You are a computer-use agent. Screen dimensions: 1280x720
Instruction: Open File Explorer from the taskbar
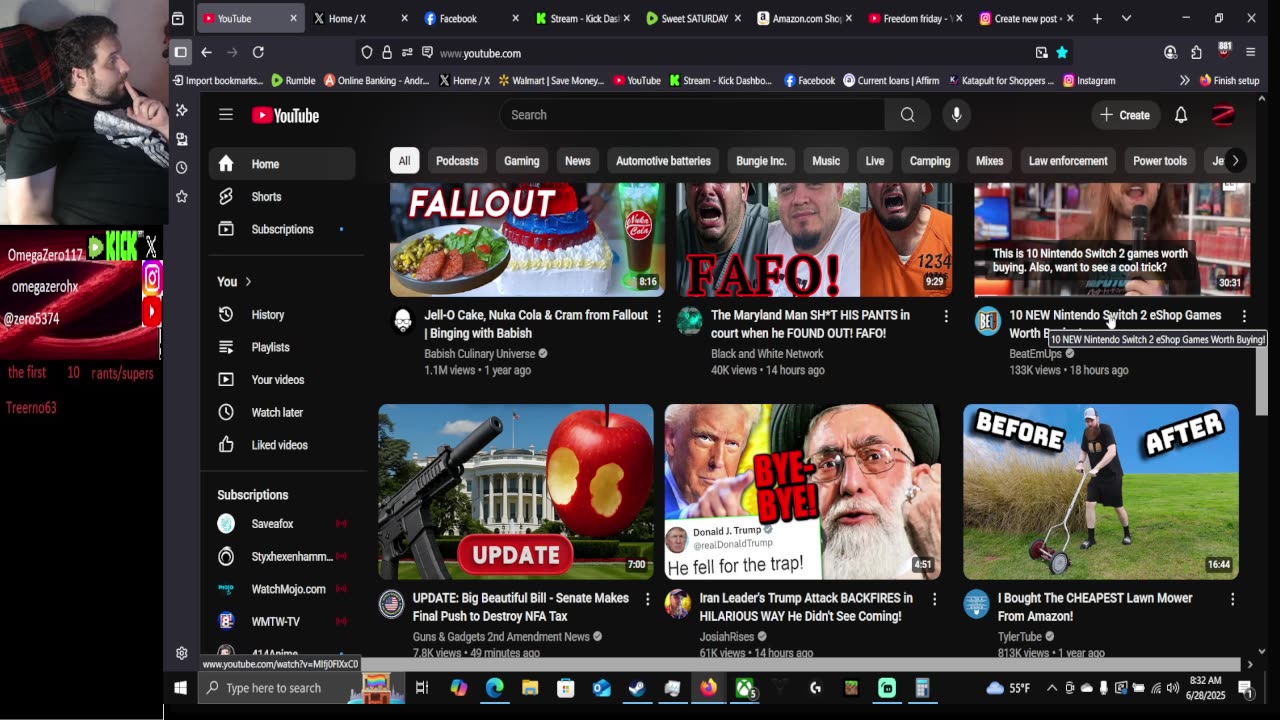click(x=530, y=688)
